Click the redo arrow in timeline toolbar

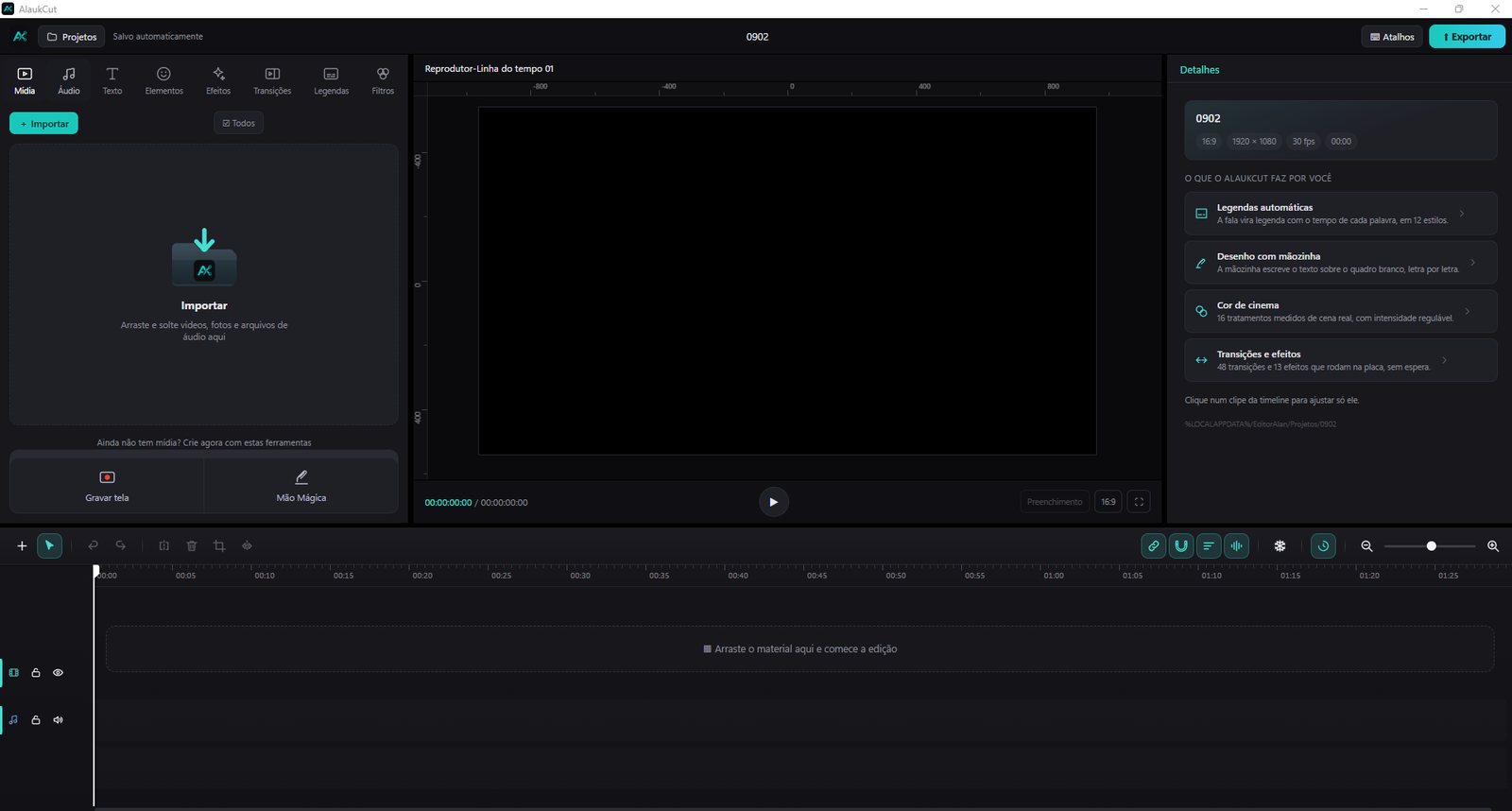(x=121, y=545)
